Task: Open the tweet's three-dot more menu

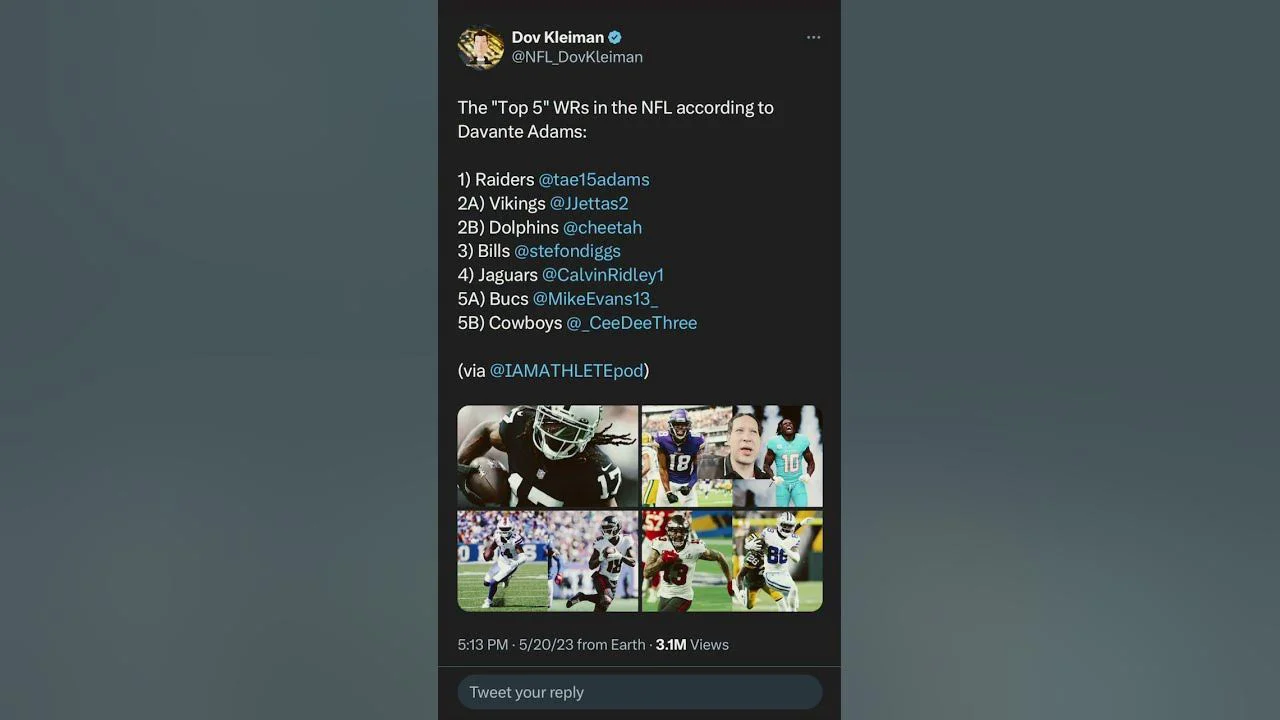Action: pos(813,38)
